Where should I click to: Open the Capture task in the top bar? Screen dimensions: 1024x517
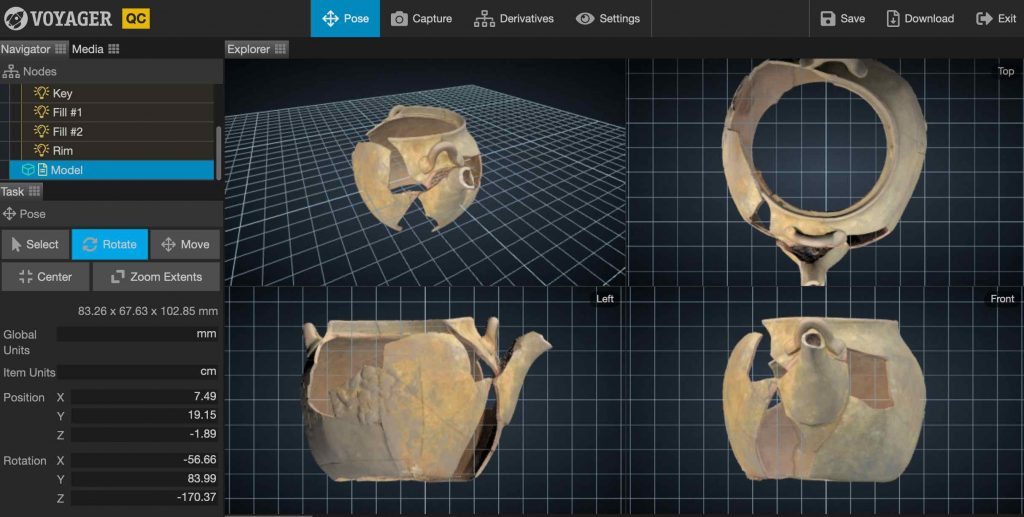point(421,19)
